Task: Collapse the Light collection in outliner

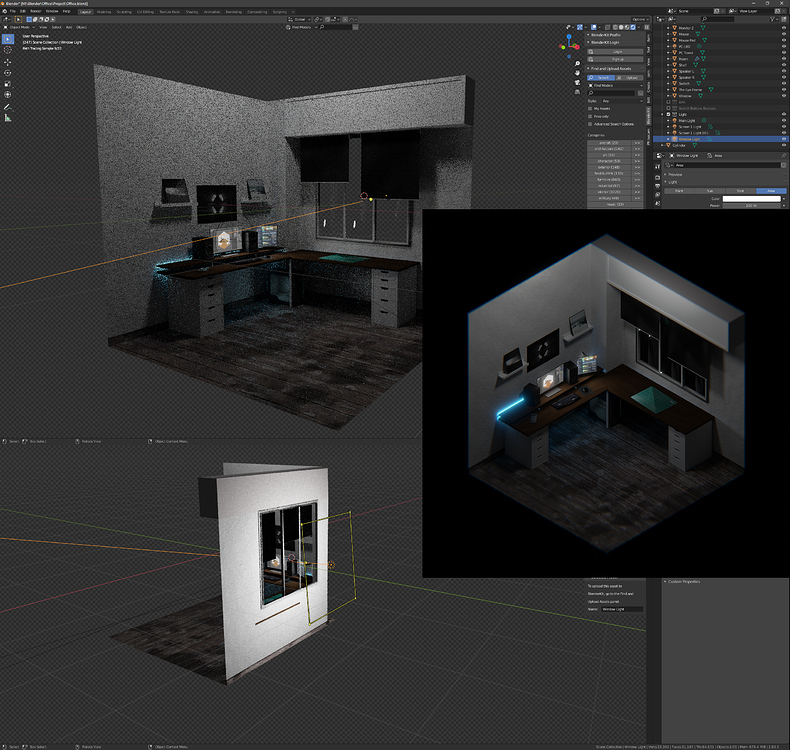Action: point(663,114)
